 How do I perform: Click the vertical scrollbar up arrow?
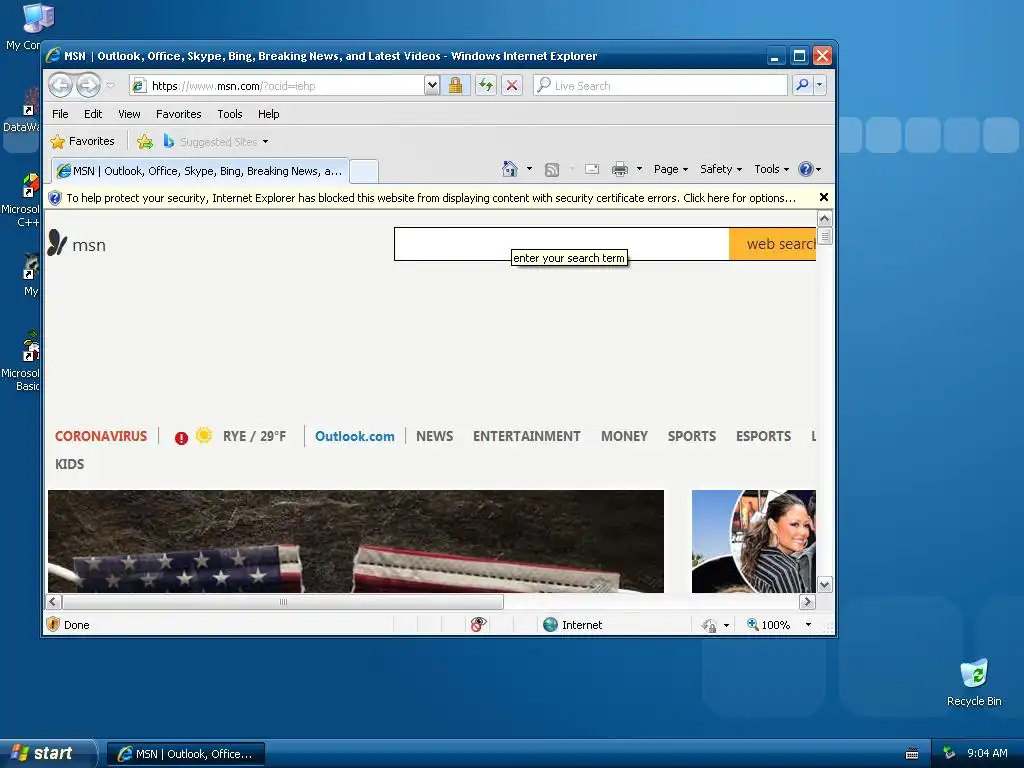825,219
